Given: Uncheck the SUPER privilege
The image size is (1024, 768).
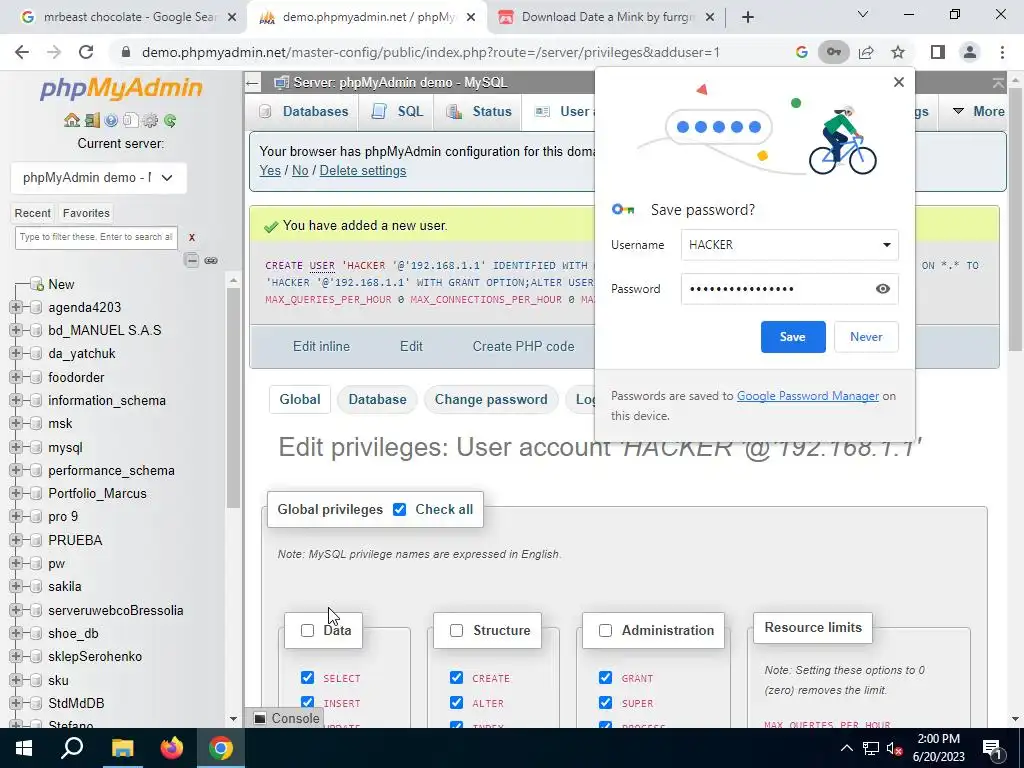Looking at the screenshot, I should [605, 702].
